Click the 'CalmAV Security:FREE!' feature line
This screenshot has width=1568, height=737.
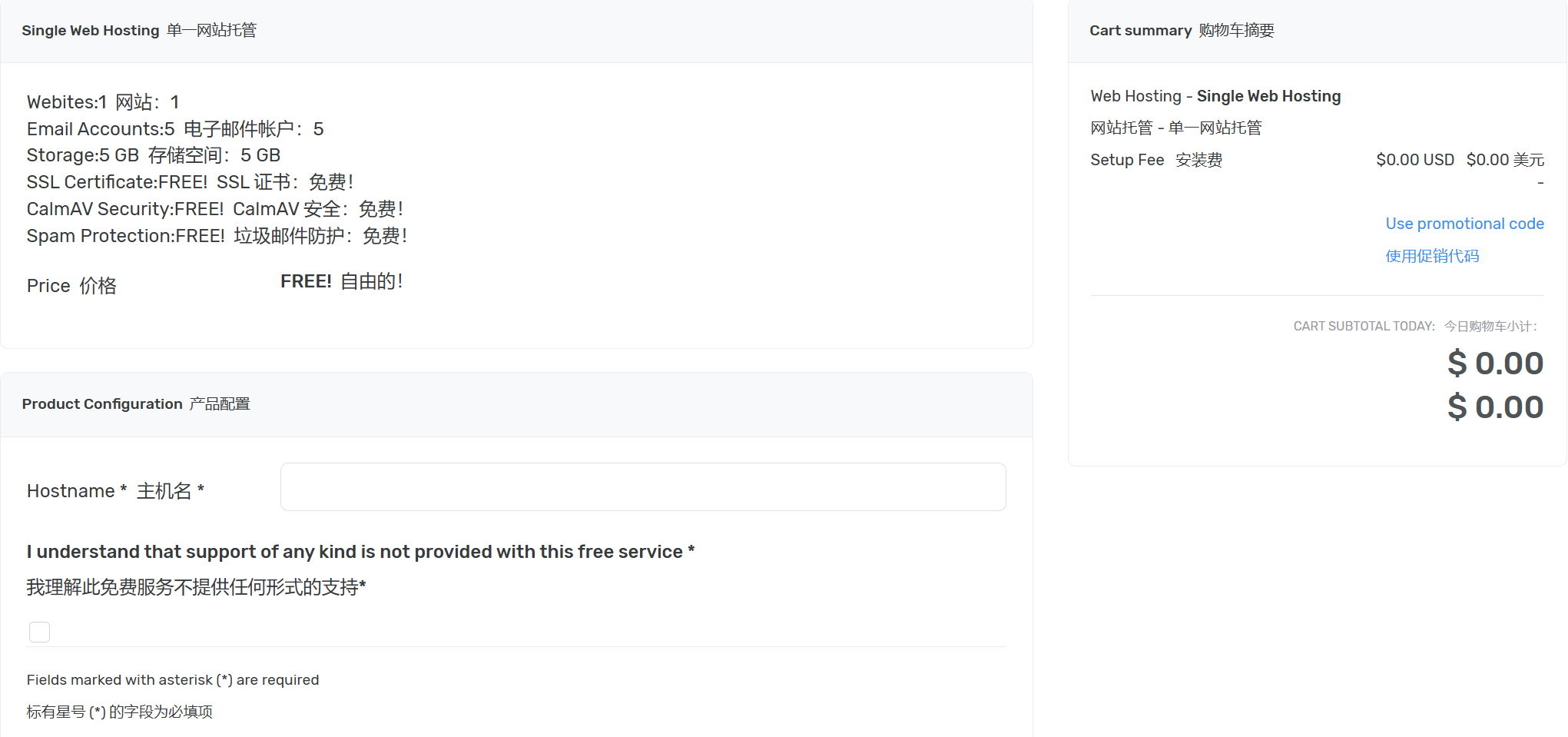point(125,209)
